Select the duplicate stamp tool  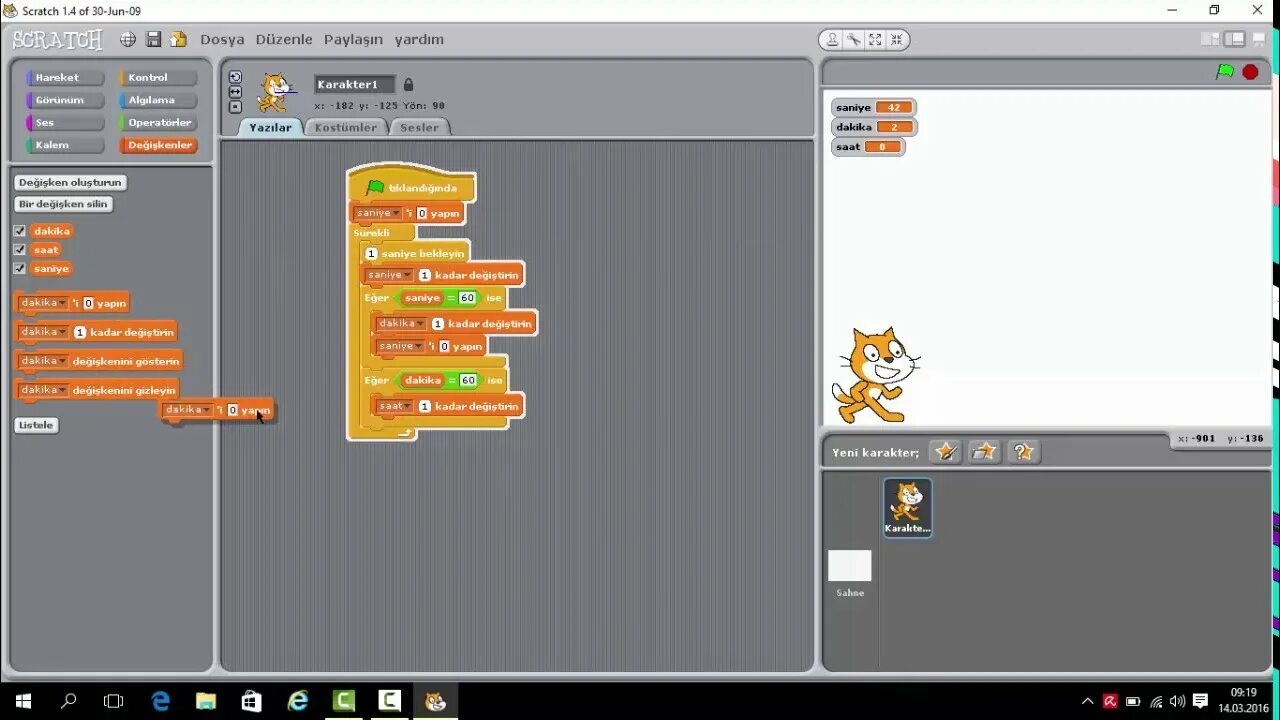click(x=832, y=40)
